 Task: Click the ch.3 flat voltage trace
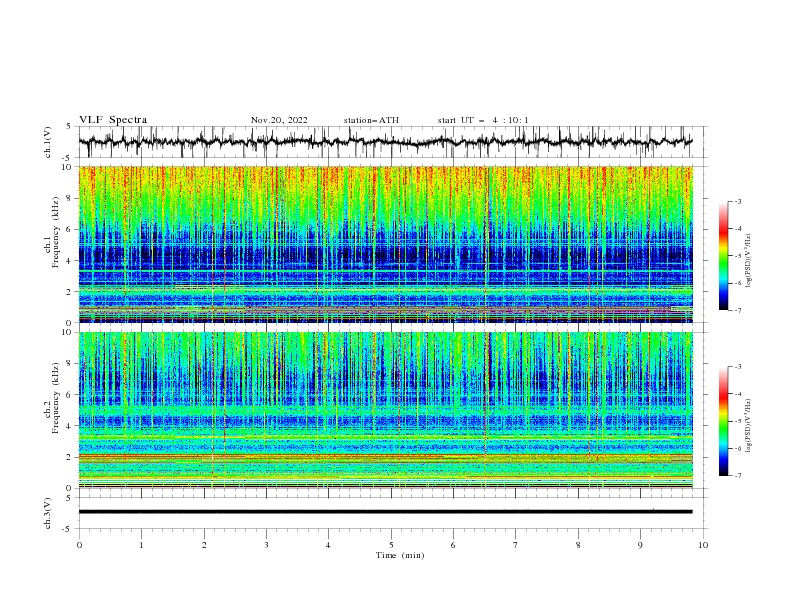coord(385,512)
